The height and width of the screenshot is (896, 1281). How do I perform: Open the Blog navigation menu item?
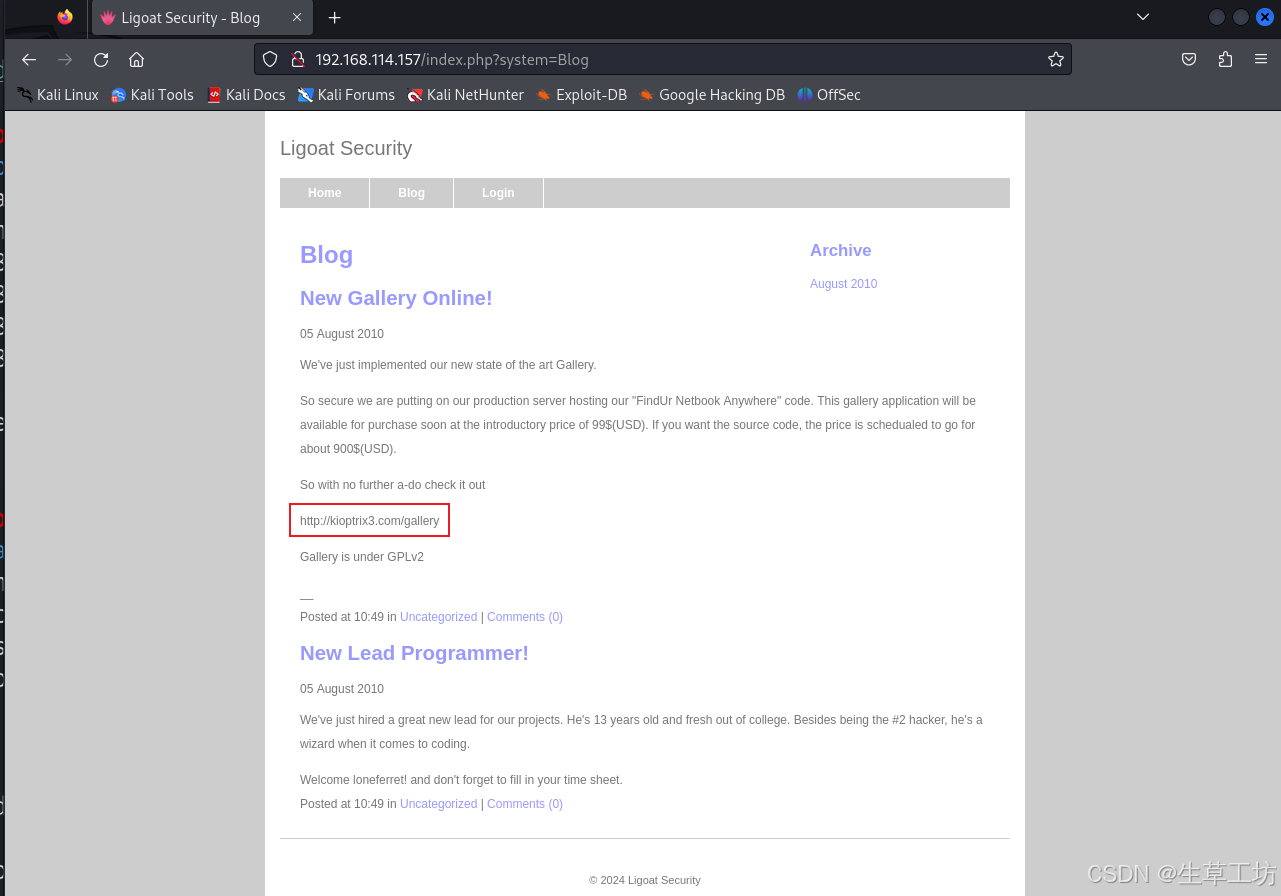point(412,193)
